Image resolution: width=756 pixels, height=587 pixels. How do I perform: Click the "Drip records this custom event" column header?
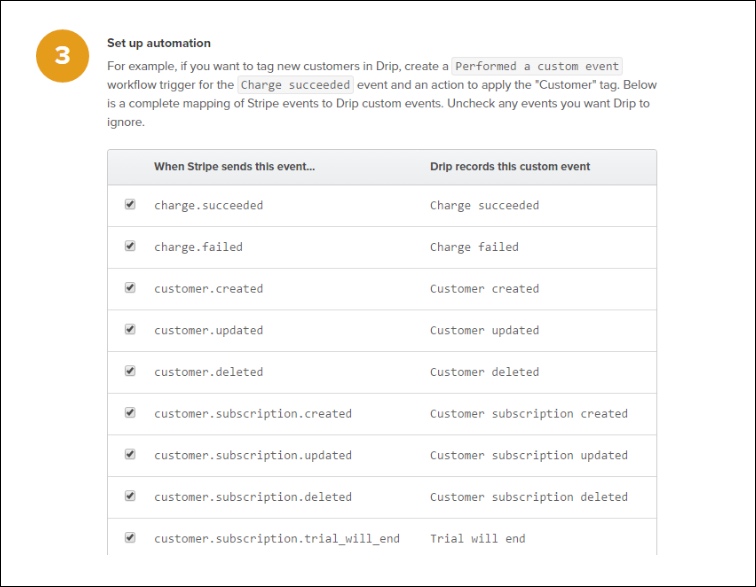coord(510,167)
